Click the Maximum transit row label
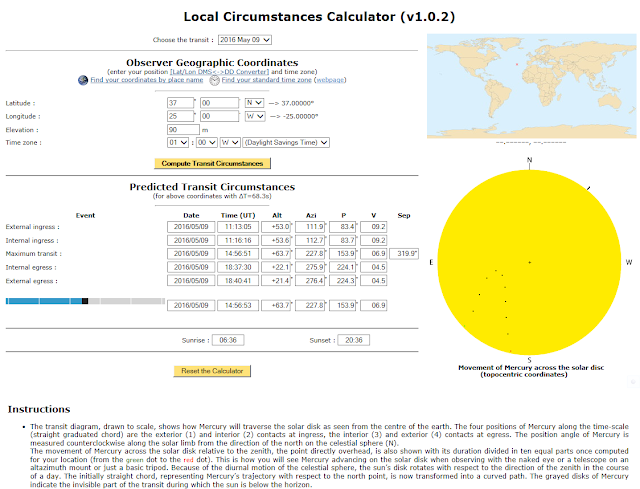Viewport: 640px width, 489px height. [33, 254]
